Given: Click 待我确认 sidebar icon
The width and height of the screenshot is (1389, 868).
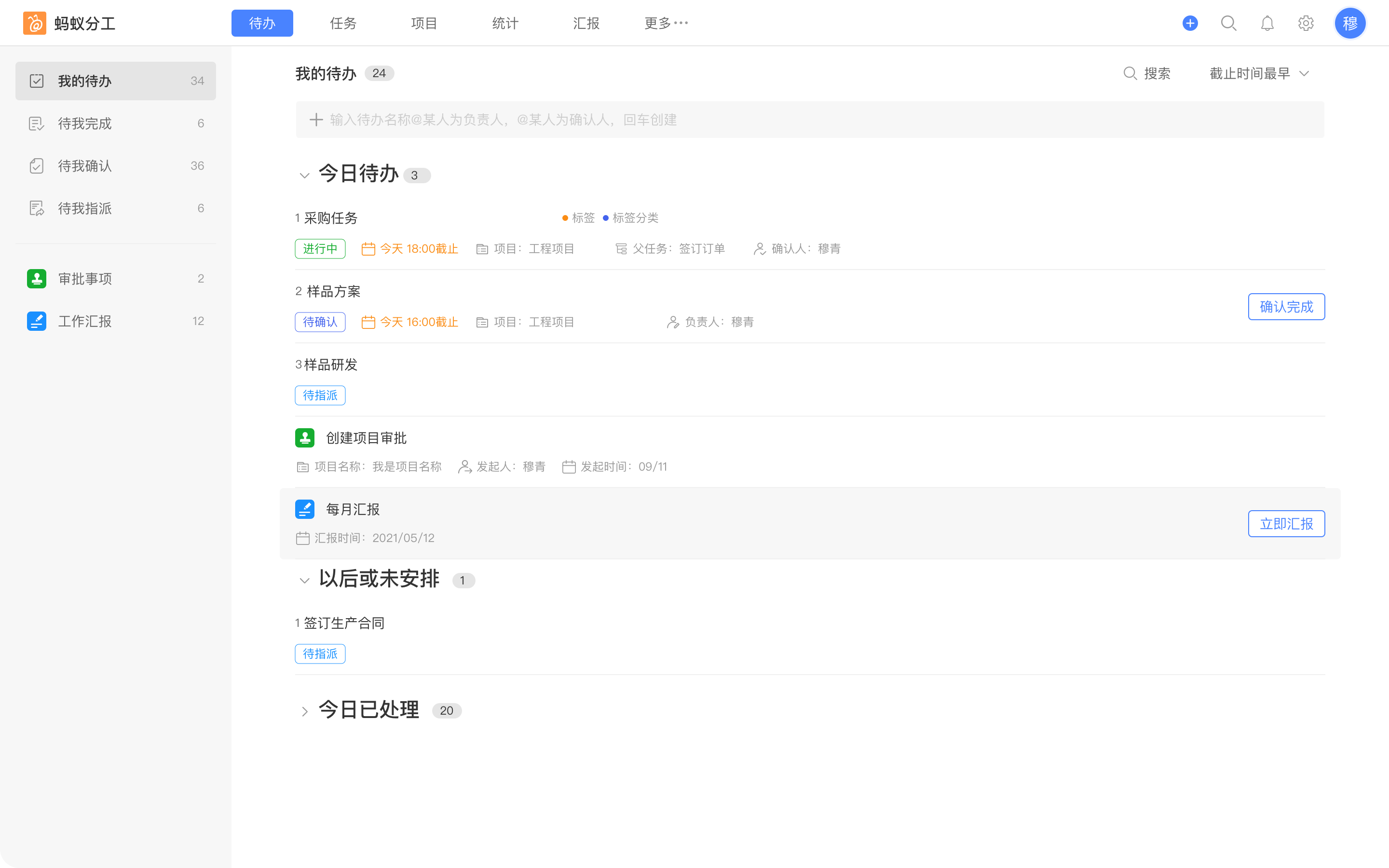Looking at the screenshot, I should pyautogui.click(x=37, y=166).
